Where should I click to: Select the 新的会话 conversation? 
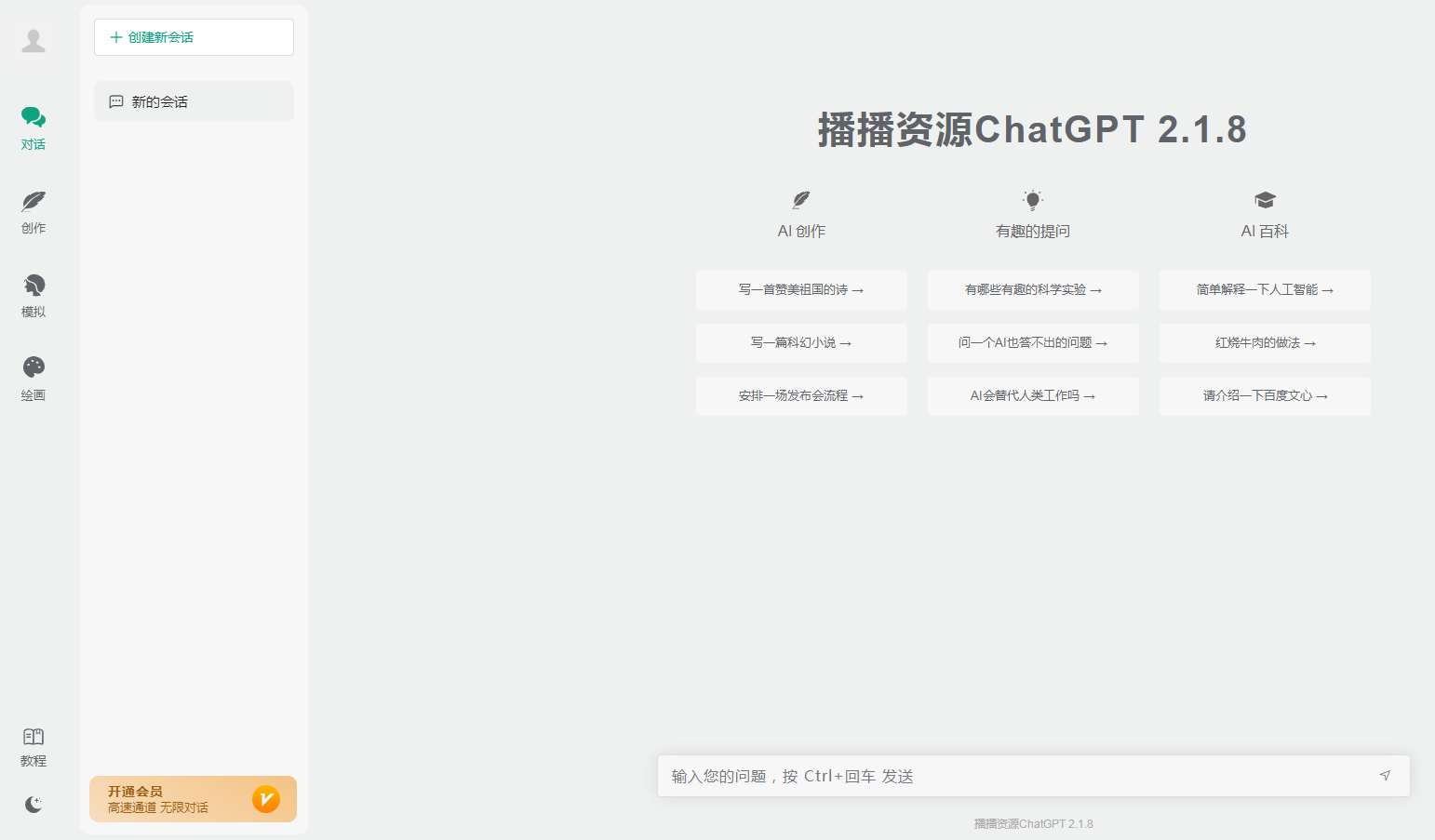pyautogui.click(x=194, y=101)
